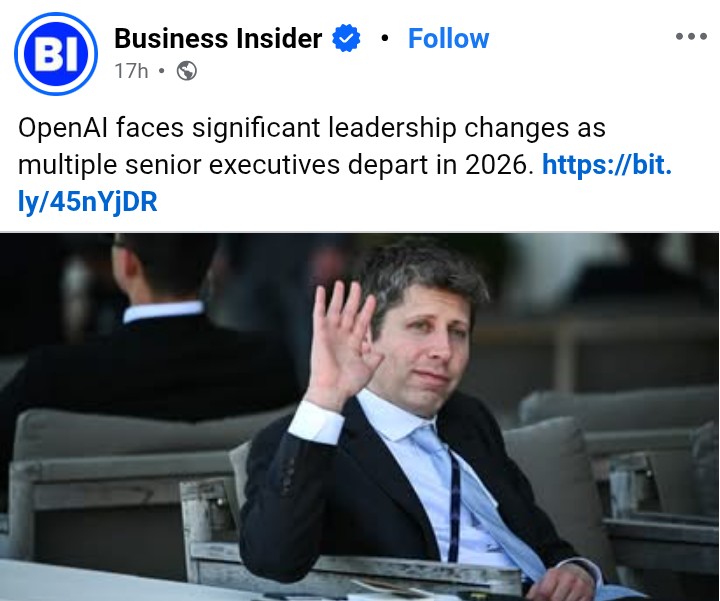Screen dimensions: 720x601
Task: Open the three-dot post options menu
Action: (691, 36)
